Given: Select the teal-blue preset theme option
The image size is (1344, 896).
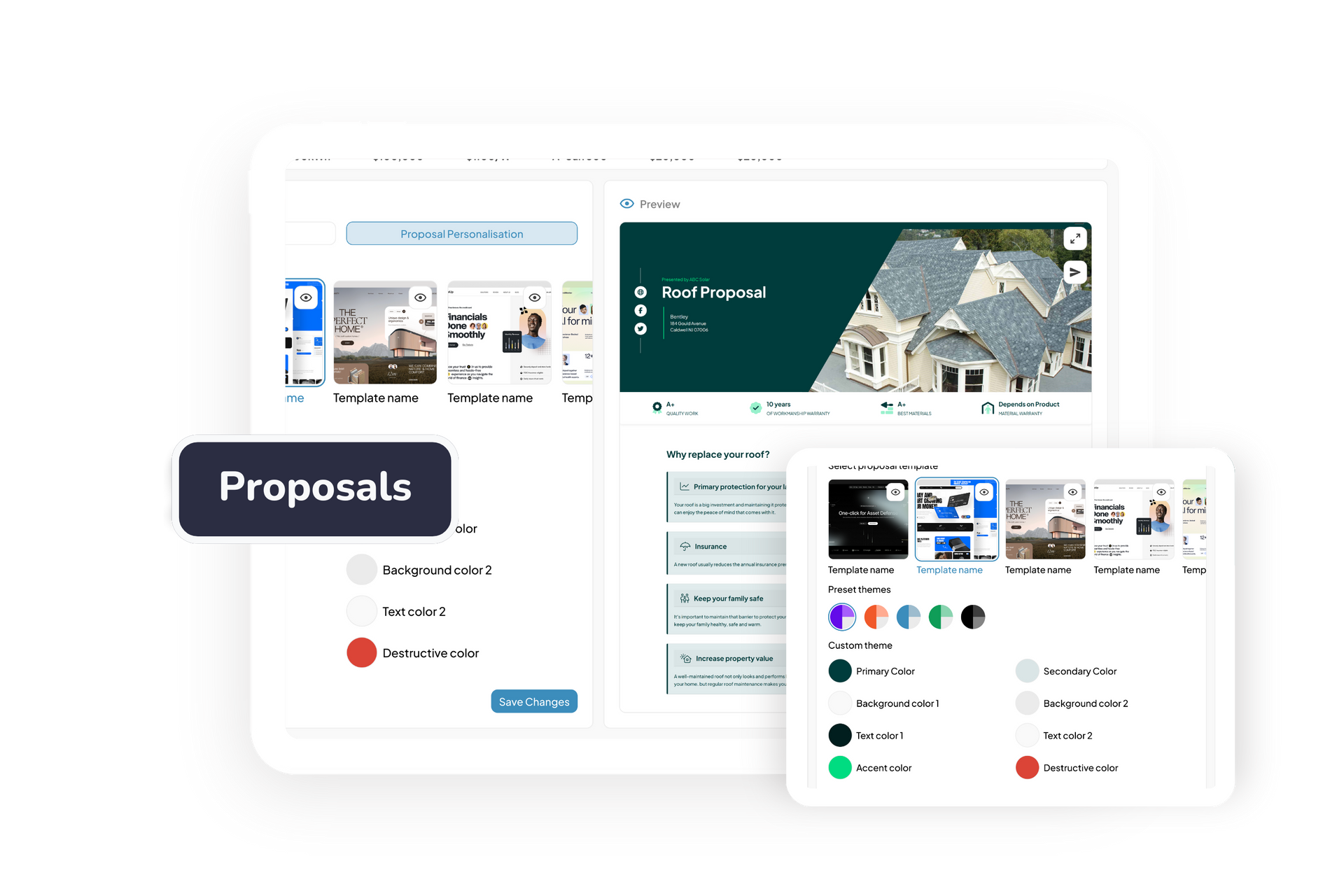Looking at the screenshot, I should pos(911,616).
